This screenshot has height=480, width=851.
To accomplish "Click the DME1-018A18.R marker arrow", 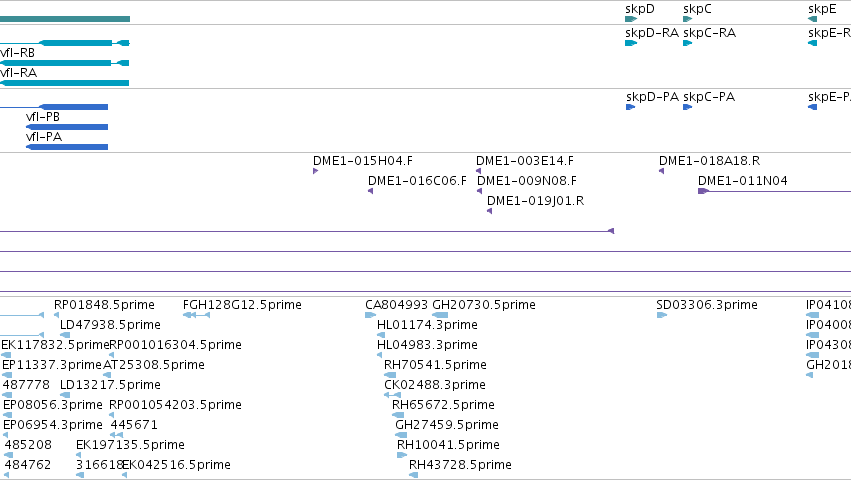I will point(661,171).
